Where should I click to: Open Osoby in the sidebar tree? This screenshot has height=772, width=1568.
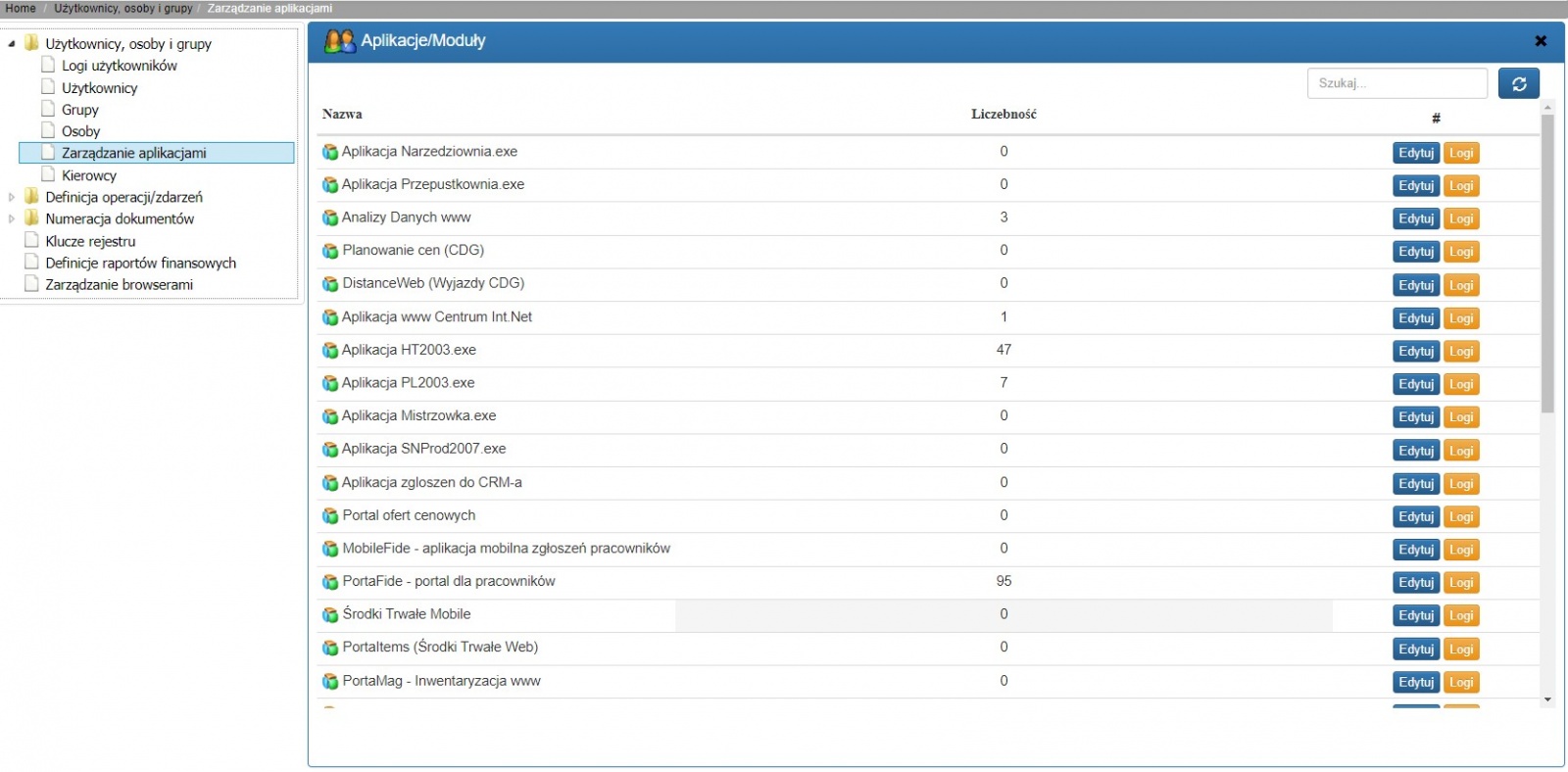click(x=80, y=131)
